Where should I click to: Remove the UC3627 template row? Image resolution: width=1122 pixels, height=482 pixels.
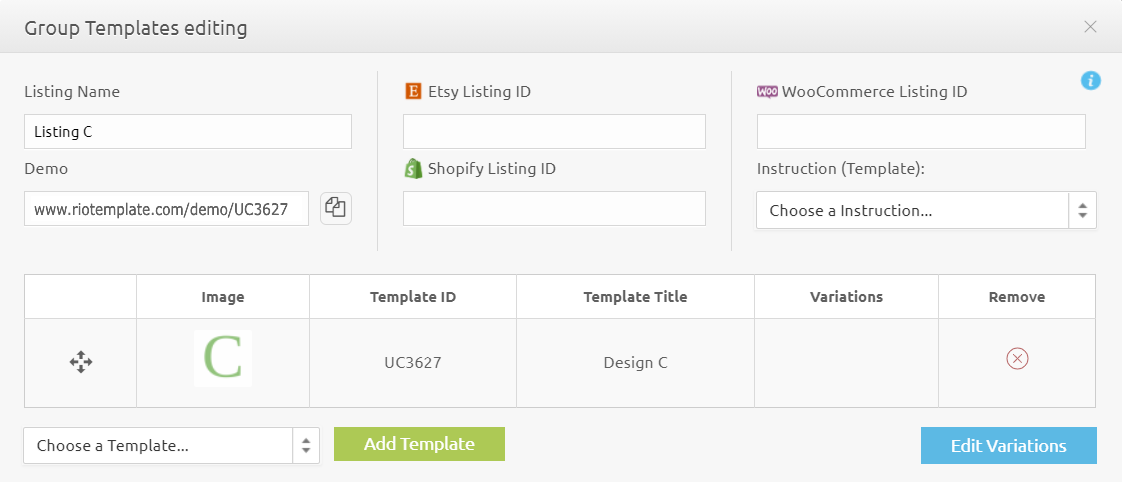click(x=1017, y=359)
